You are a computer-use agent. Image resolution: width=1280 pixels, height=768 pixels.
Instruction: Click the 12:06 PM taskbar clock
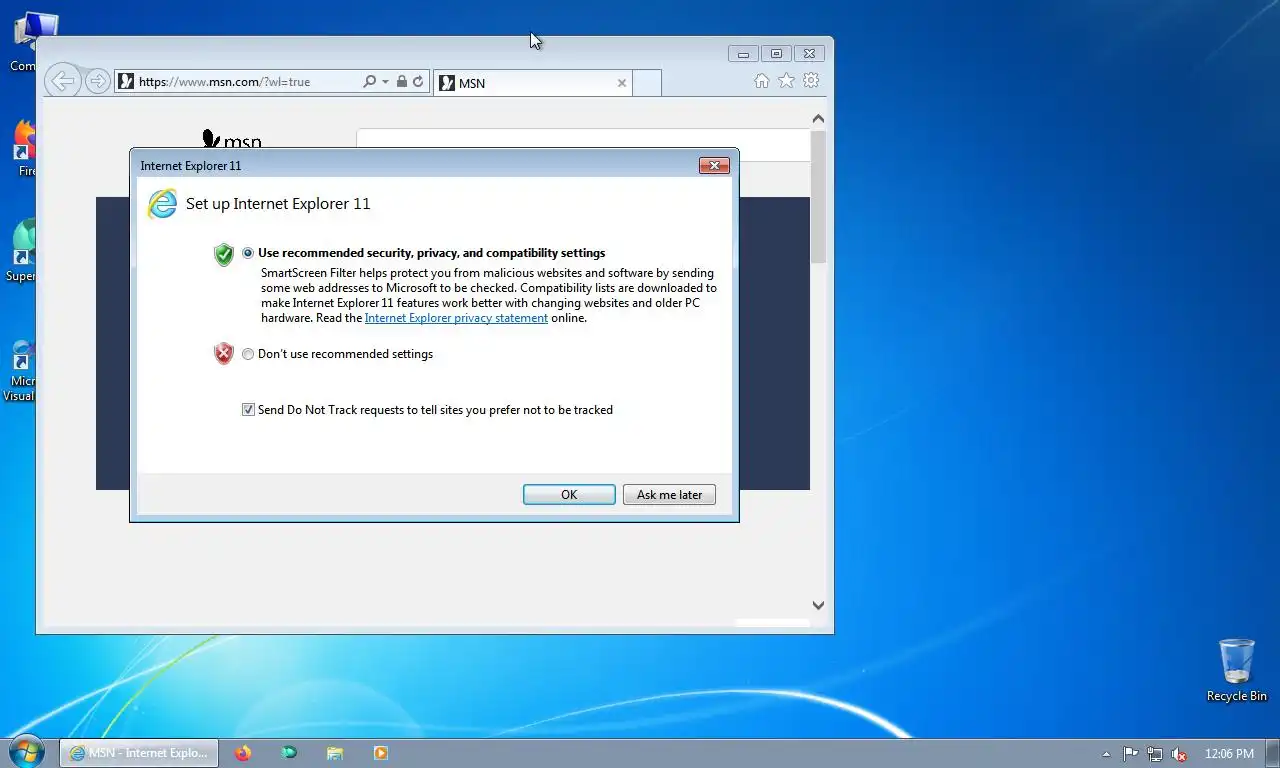1229,754
